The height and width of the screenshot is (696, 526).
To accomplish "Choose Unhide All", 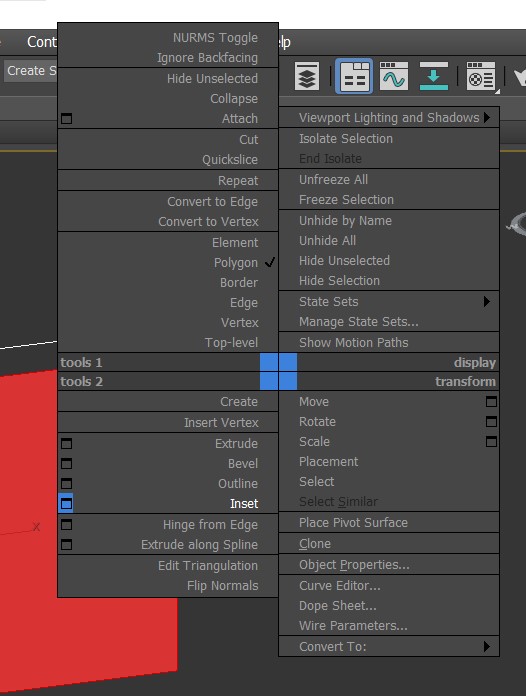I will [x=328, y=241].
